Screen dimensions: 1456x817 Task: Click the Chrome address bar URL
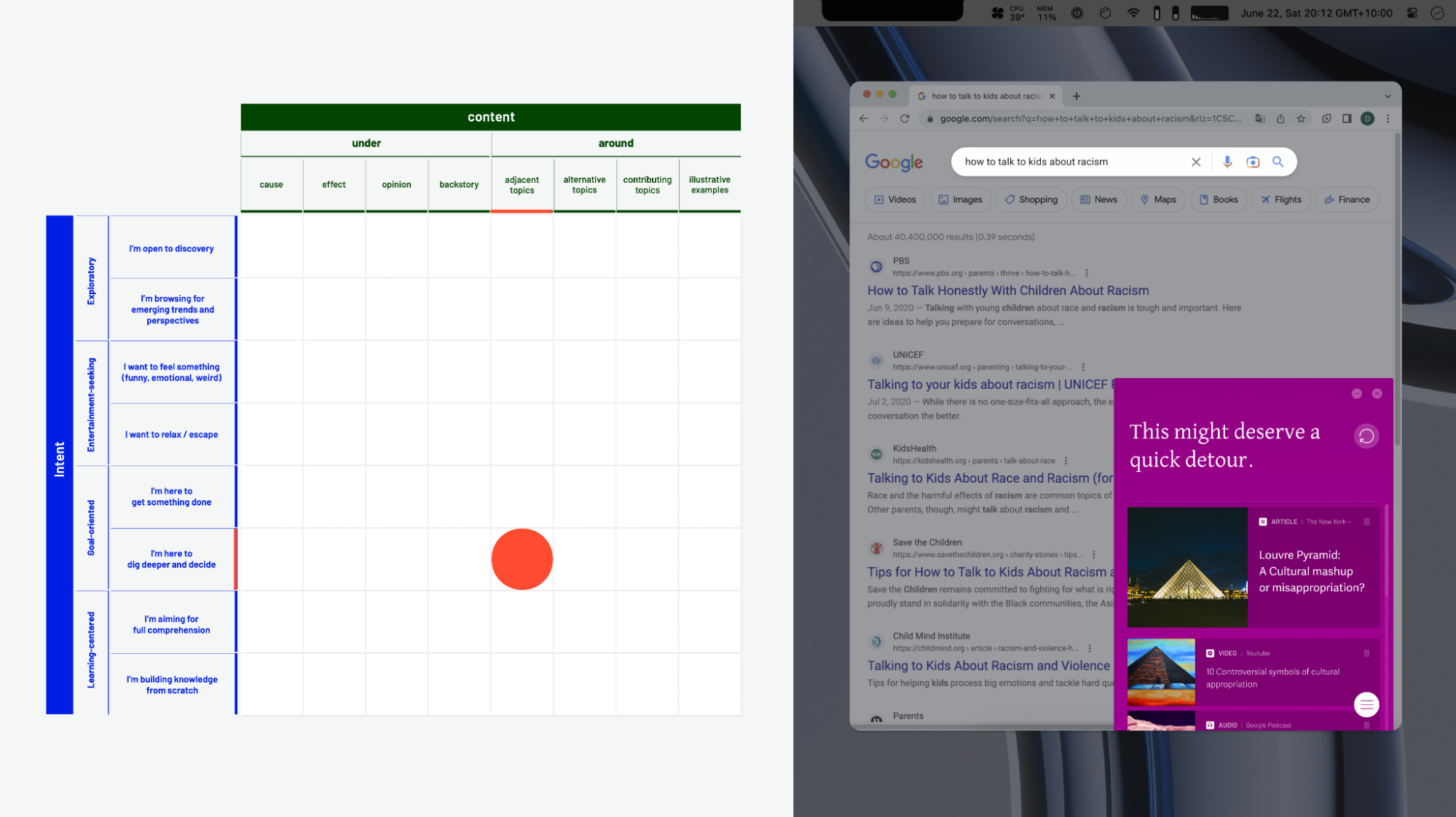point(1090,119)
